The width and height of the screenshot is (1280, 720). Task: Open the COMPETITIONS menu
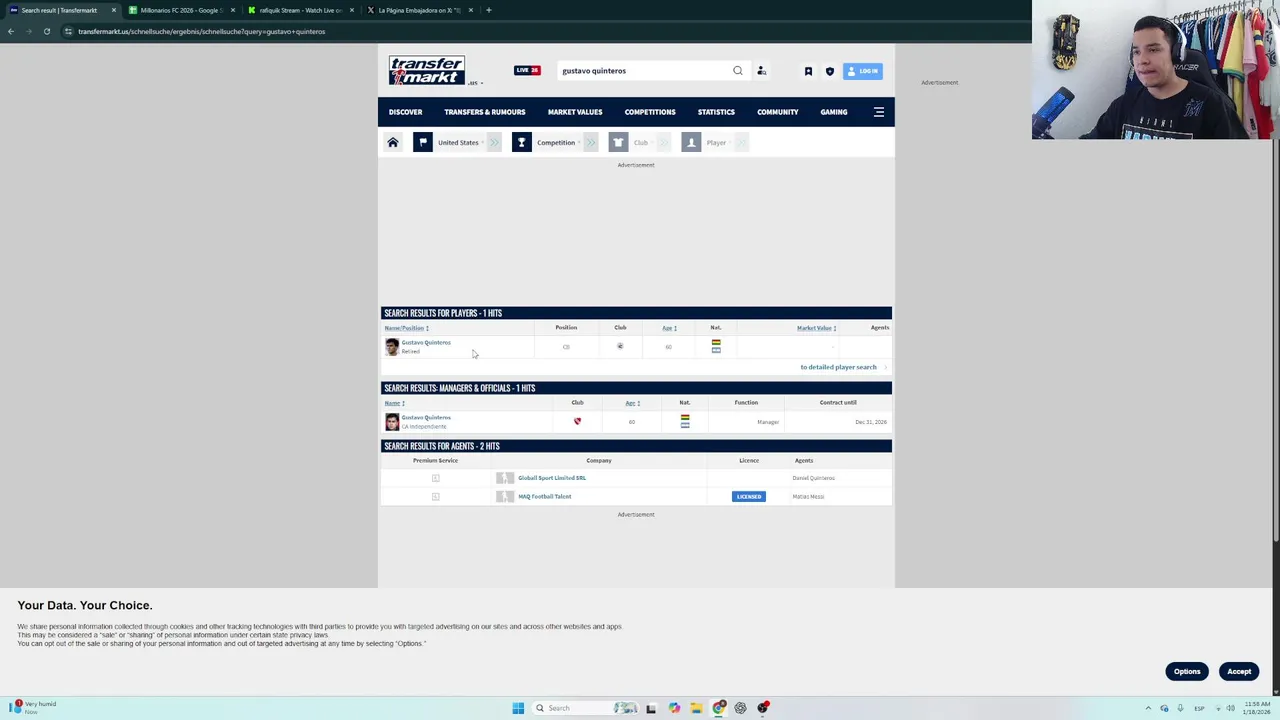click(650, 112)
